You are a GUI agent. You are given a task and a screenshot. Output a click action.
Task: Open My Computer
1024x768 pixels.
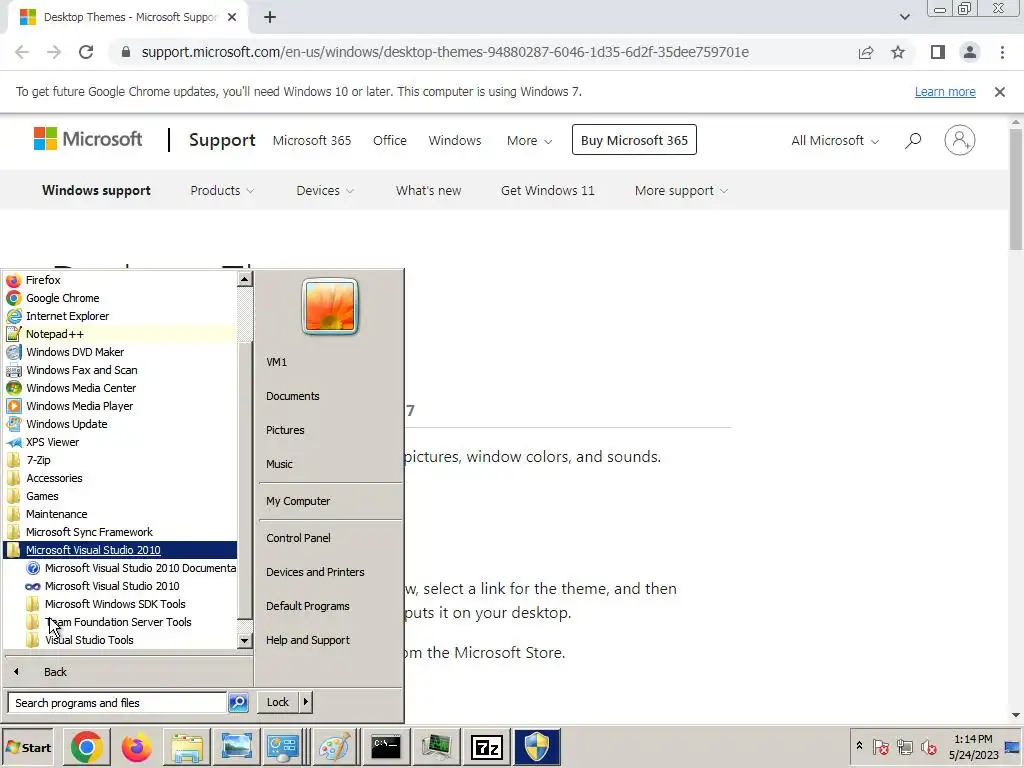[298, 501]
